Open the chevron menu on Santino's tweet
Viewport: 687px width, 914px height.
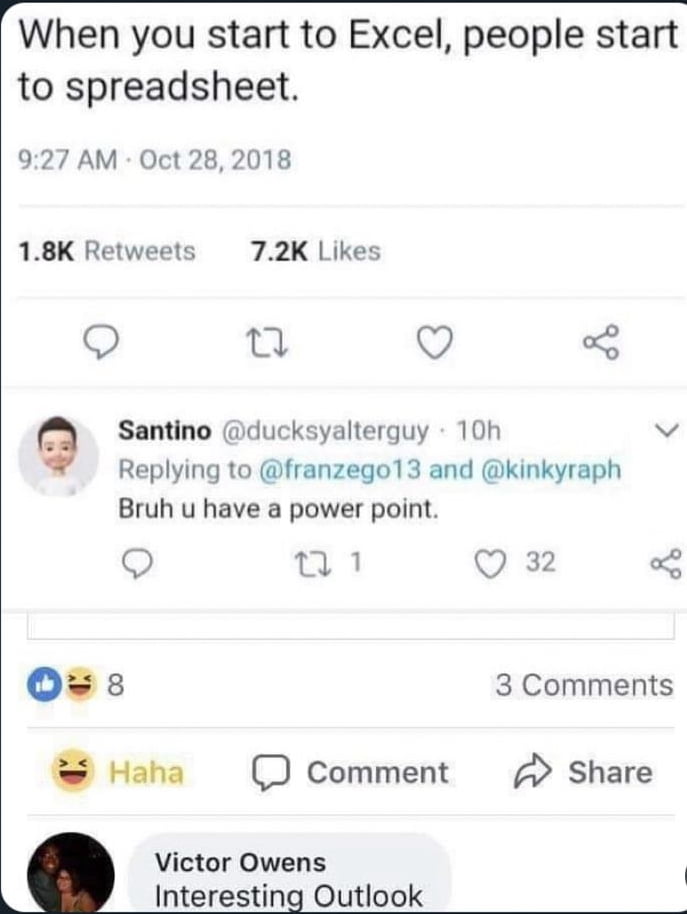click(x=665, y=431)
